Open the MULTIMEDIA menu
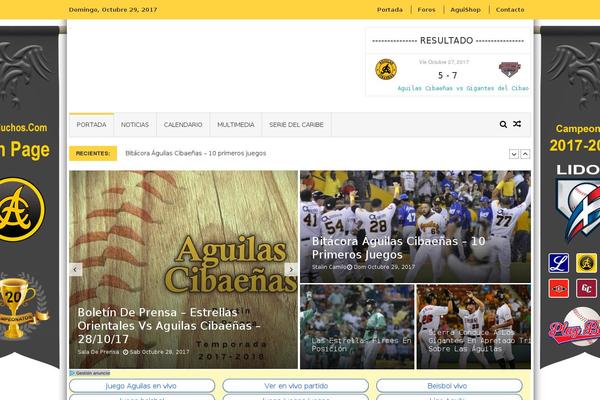Viewport: 600px width, 400px height. click(236, 125)
